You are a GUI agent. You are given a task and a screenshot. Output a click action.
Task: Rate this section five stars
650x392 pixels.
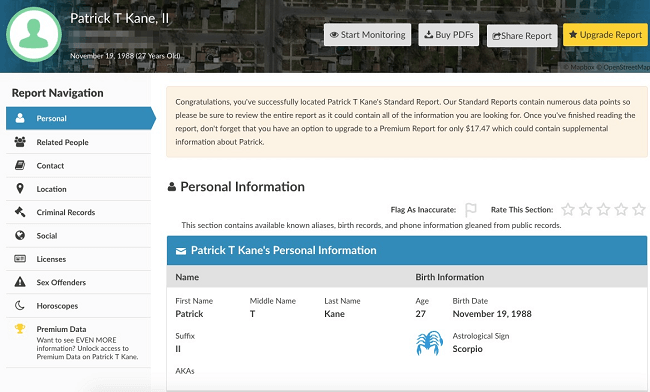[639, 210]
